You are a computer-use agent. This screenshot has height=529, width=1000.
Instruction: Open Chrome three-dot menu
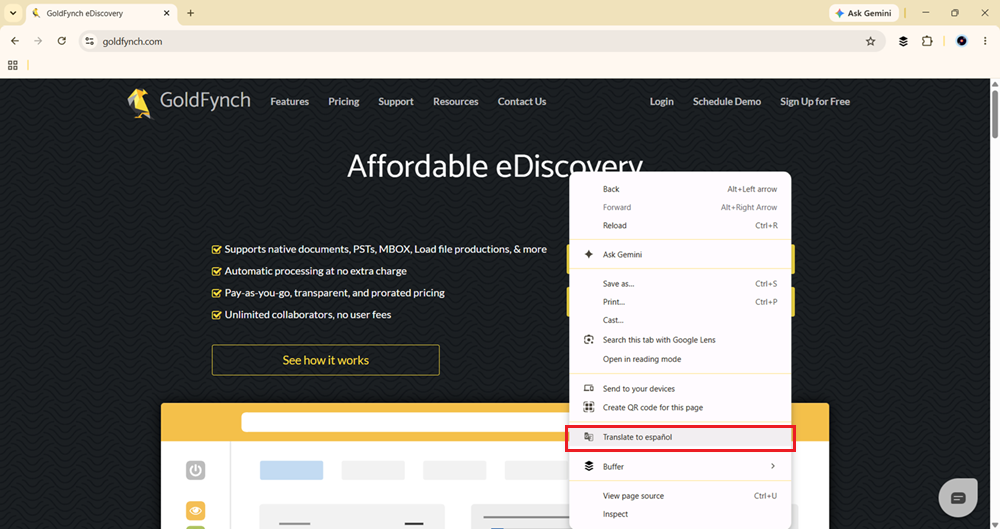tap(985, 41)
